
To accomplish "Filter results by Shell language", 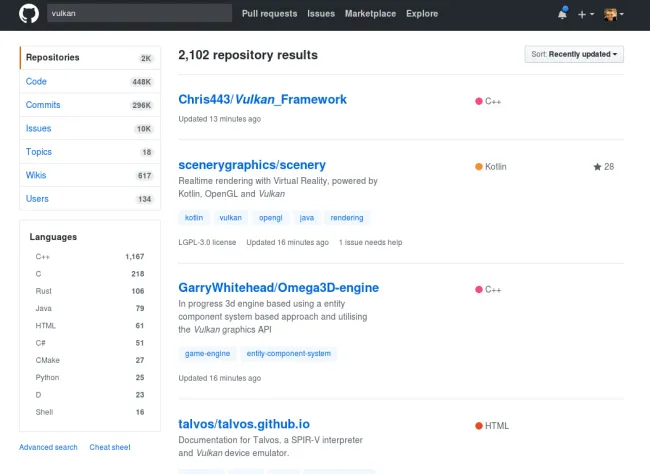I will [90, 412].
